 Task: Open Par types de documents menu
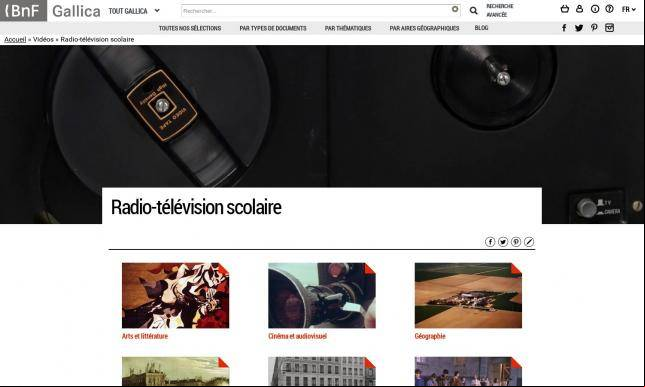pyautogui.click(x=273, y=28)
